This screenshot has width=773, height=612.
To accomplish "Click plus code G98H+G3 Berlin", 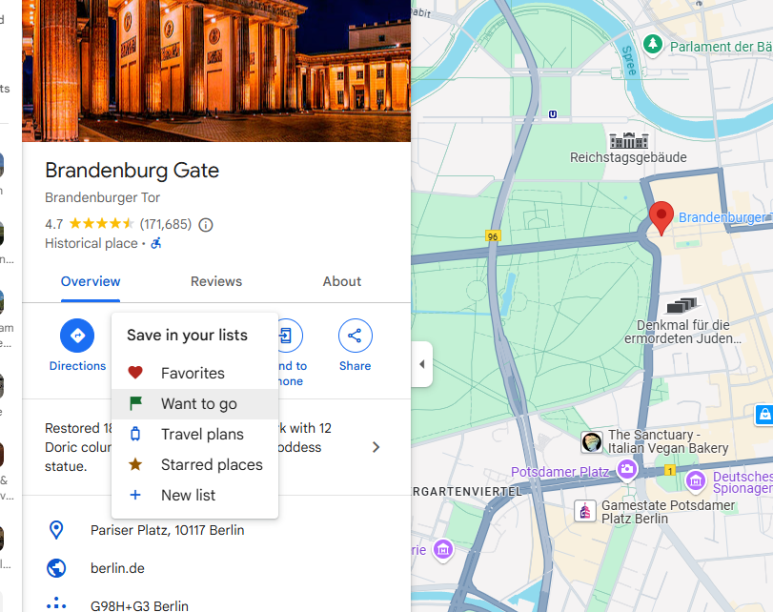I will 139,606.
